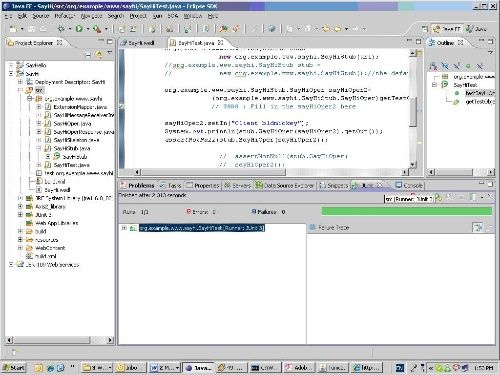Collapse the SayHi project node

coord(11,74)
